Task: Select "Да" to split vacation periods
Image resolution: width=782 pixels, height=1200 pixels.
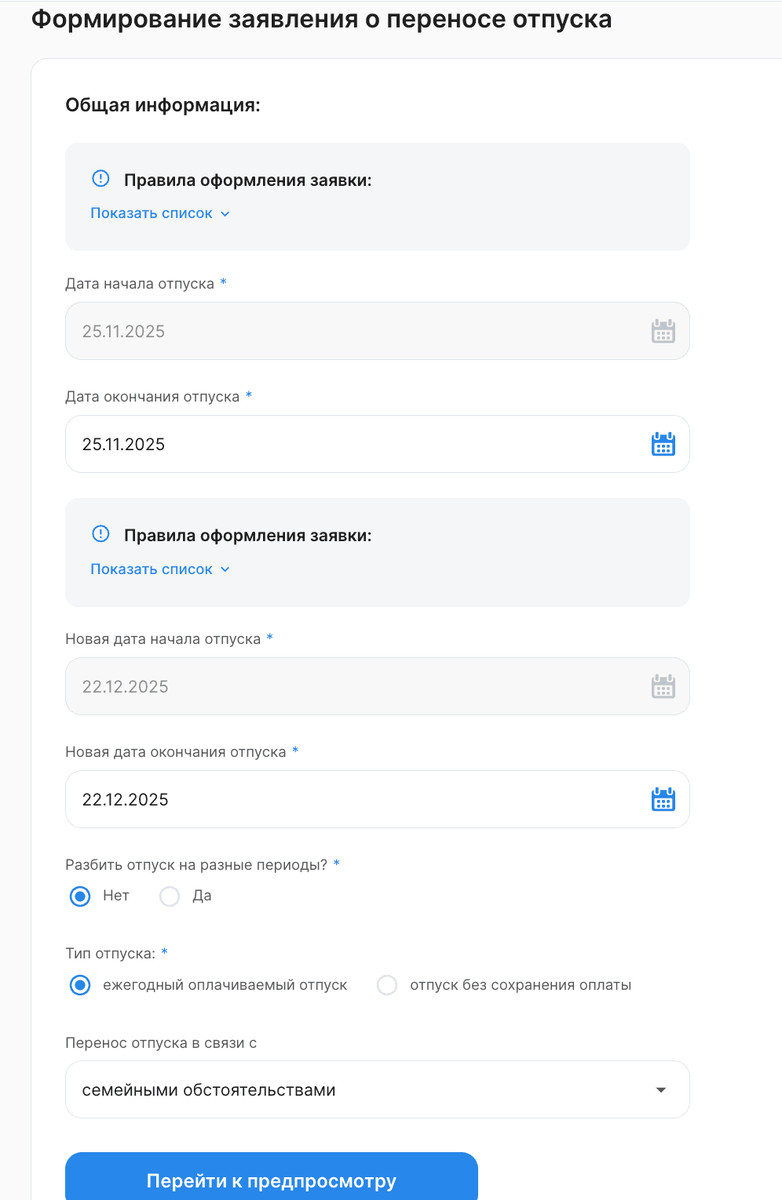Action: click(x=170, y=896)
